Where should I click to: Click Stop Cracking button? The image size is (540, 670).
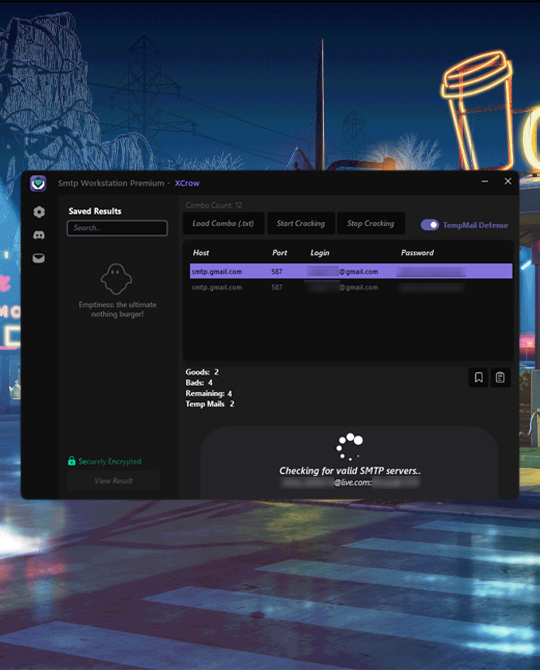pyautogui.click(x=371, y=223)
